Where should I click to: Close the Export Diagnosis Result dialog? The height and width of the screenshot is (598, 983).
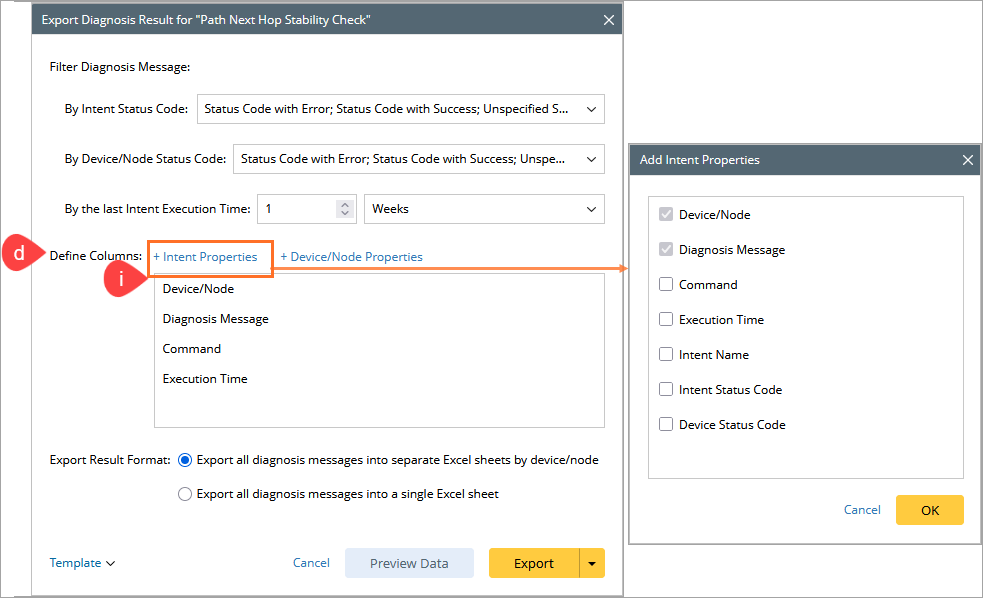pyautogui.click(x=609, y=20)
